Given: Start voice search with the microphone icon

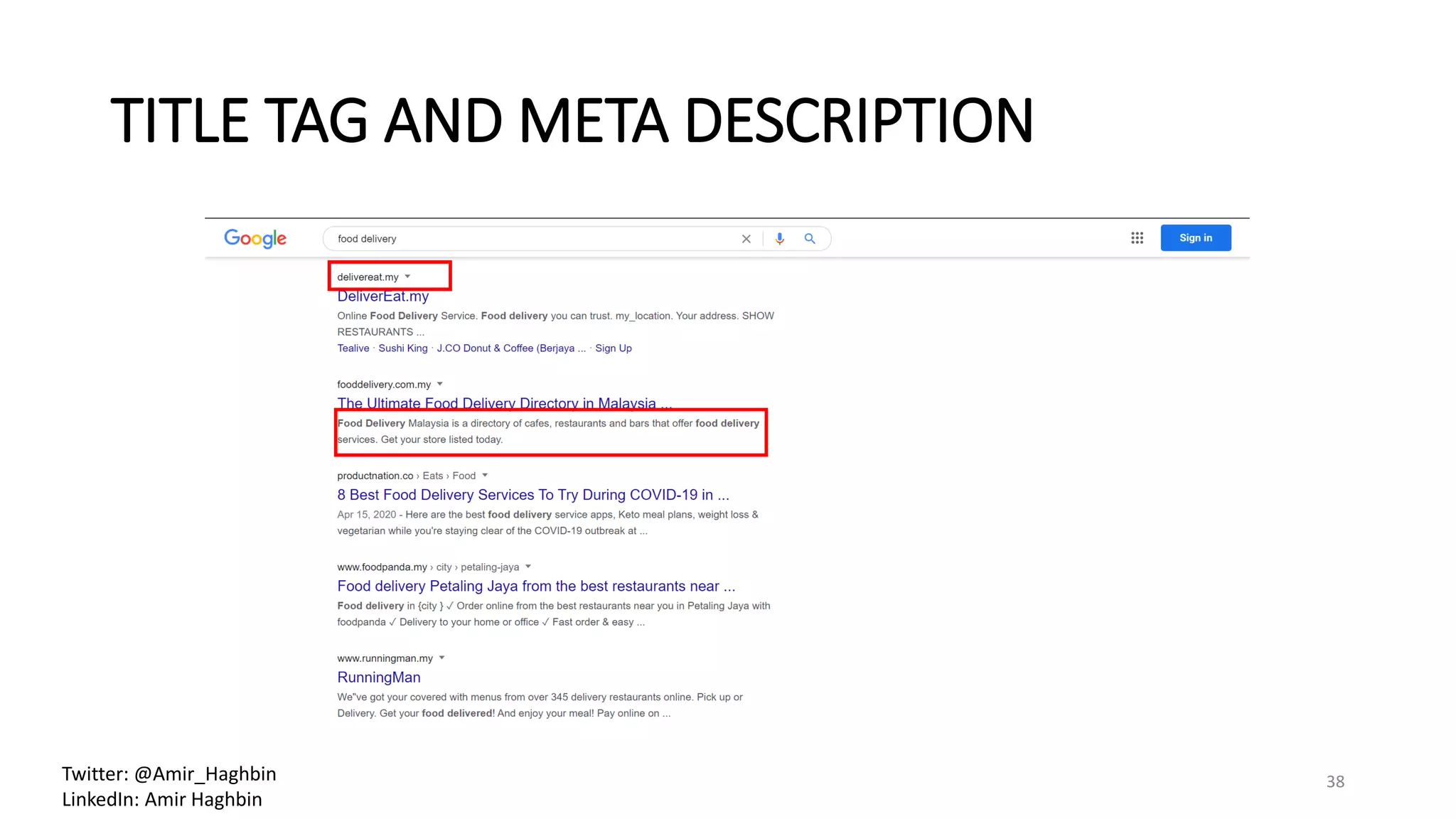Looking at the screenshot, I should point(780,239).
